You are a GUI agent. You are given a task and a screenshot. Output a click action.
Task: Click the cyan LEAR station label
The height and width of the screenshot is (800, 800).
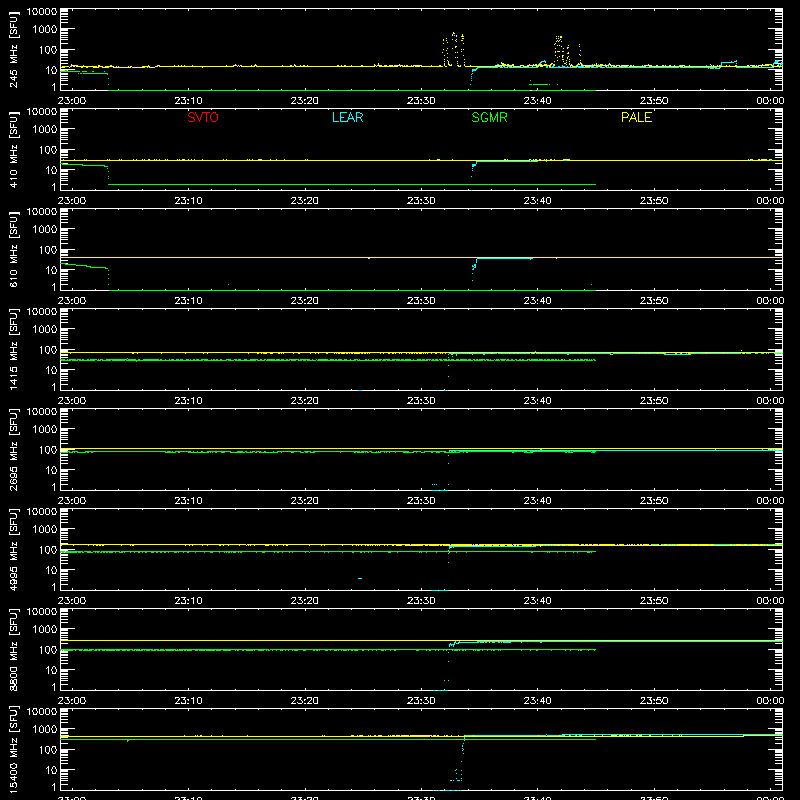point(347,117)
